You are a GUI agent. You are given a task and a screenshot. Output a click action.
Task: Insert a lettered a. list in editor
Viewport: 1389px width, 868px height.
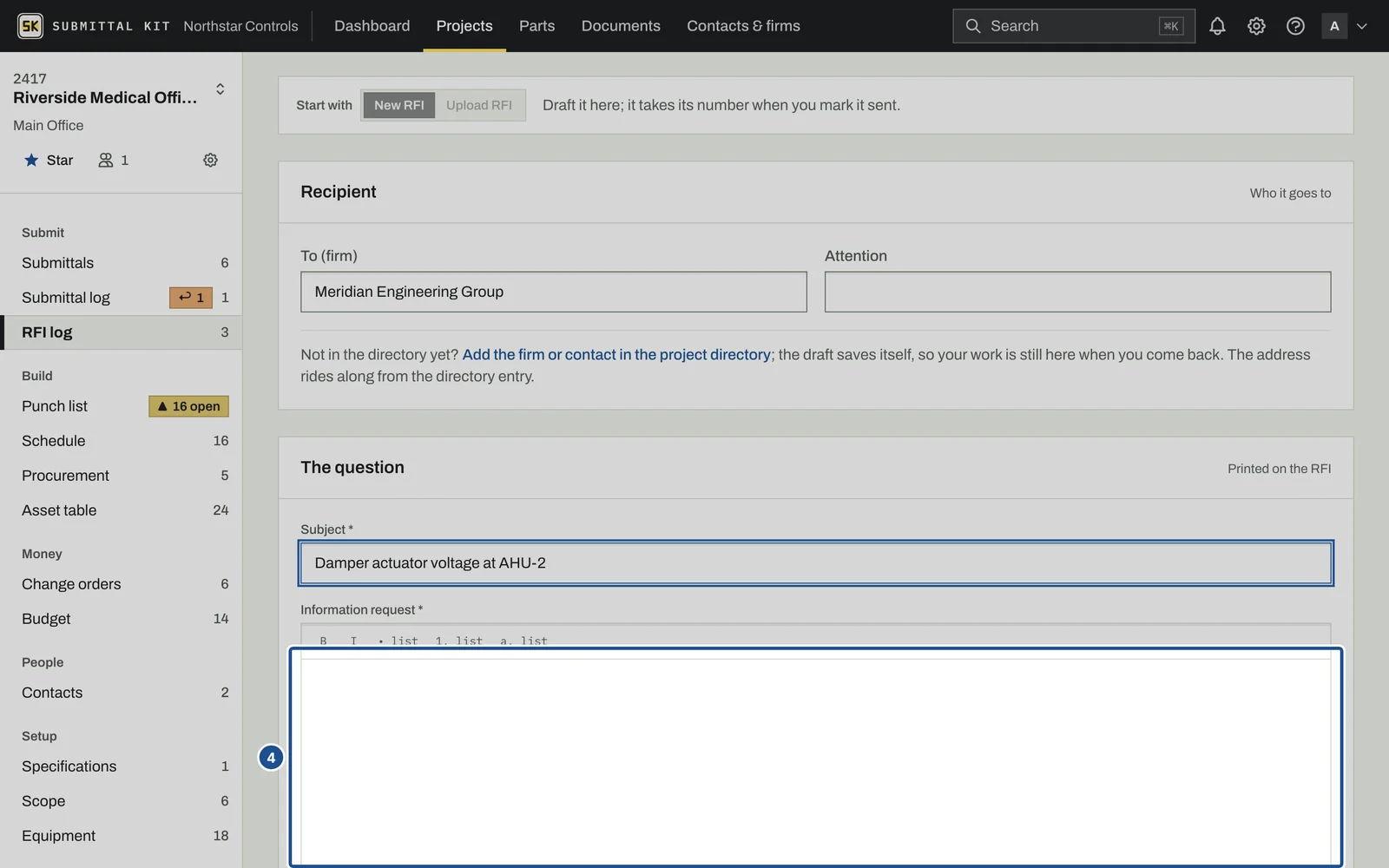523,641
